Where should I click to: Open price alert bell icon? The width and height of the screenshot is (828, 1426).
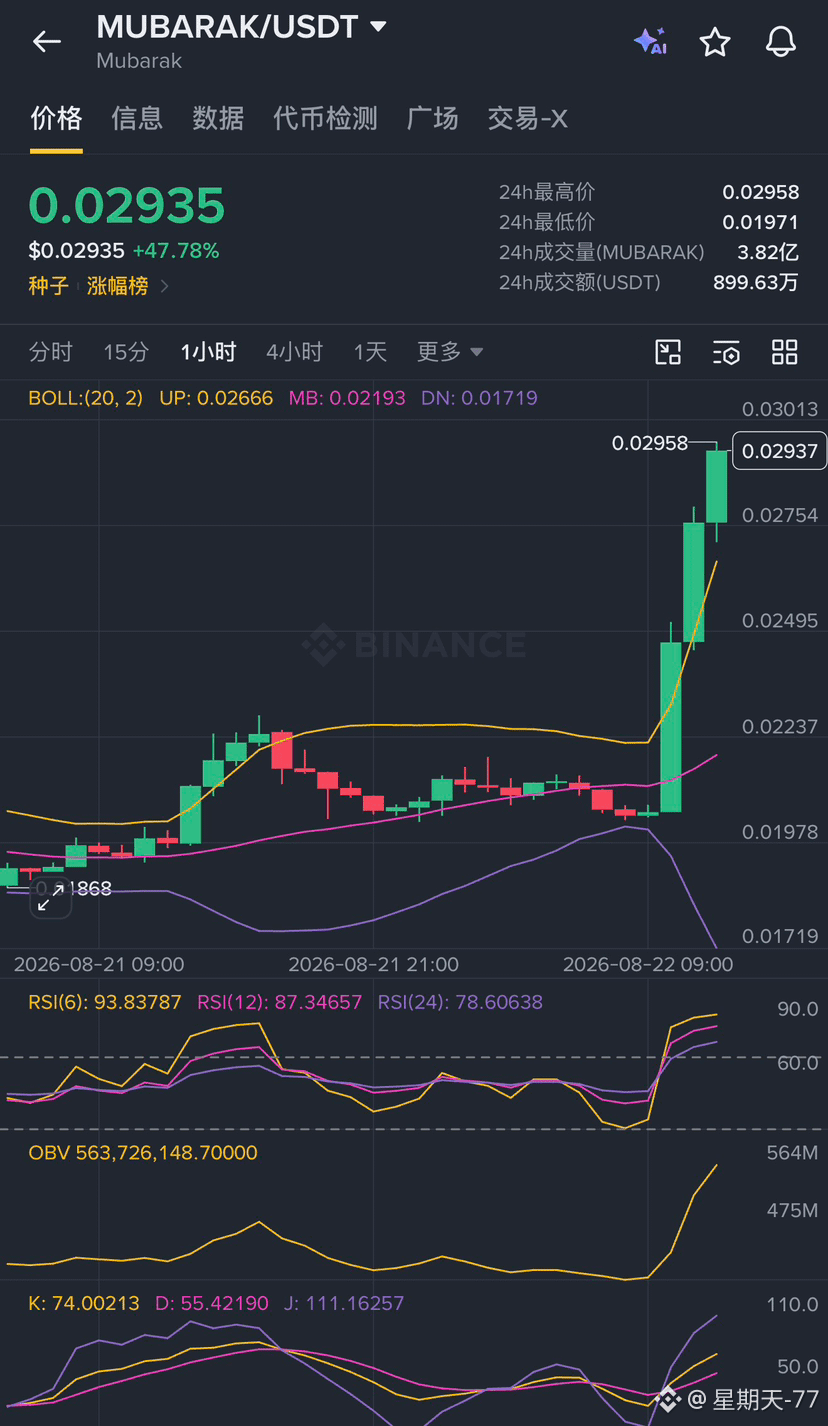(x=781, y=41)
